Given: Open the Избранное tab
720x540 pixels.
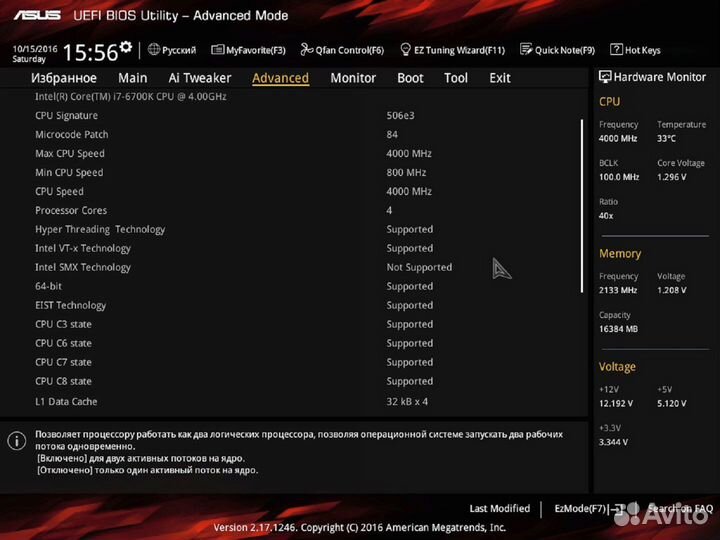Looking at the screenshot, I should (x=64, y=78).
